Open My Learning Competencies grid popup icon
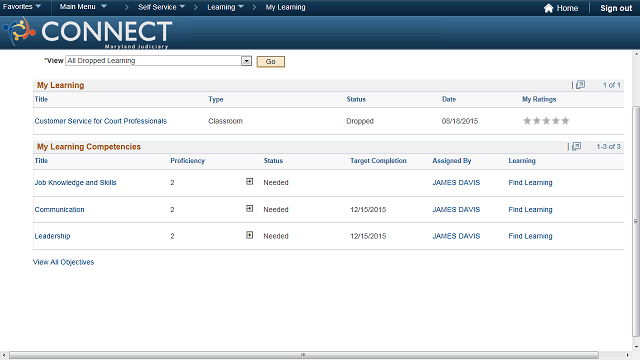This screenshot has width=640, height=360. (x=576, y=146)
